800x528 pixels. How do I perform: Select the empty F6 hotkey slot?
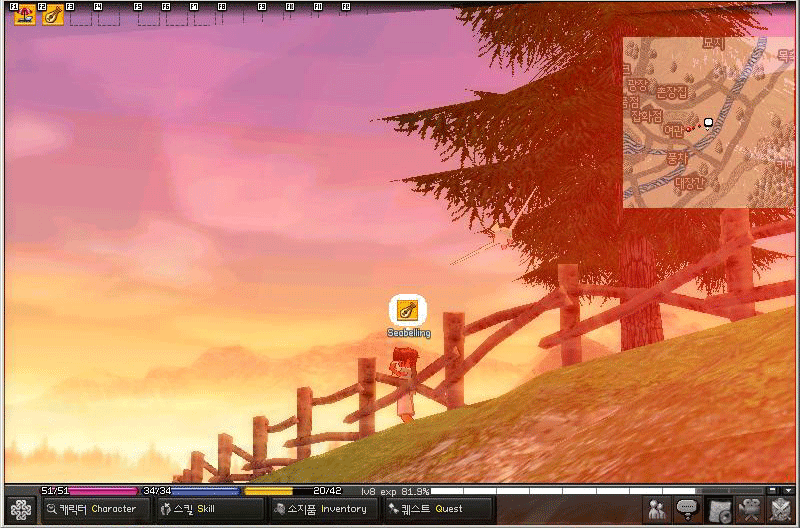(177, 15)
